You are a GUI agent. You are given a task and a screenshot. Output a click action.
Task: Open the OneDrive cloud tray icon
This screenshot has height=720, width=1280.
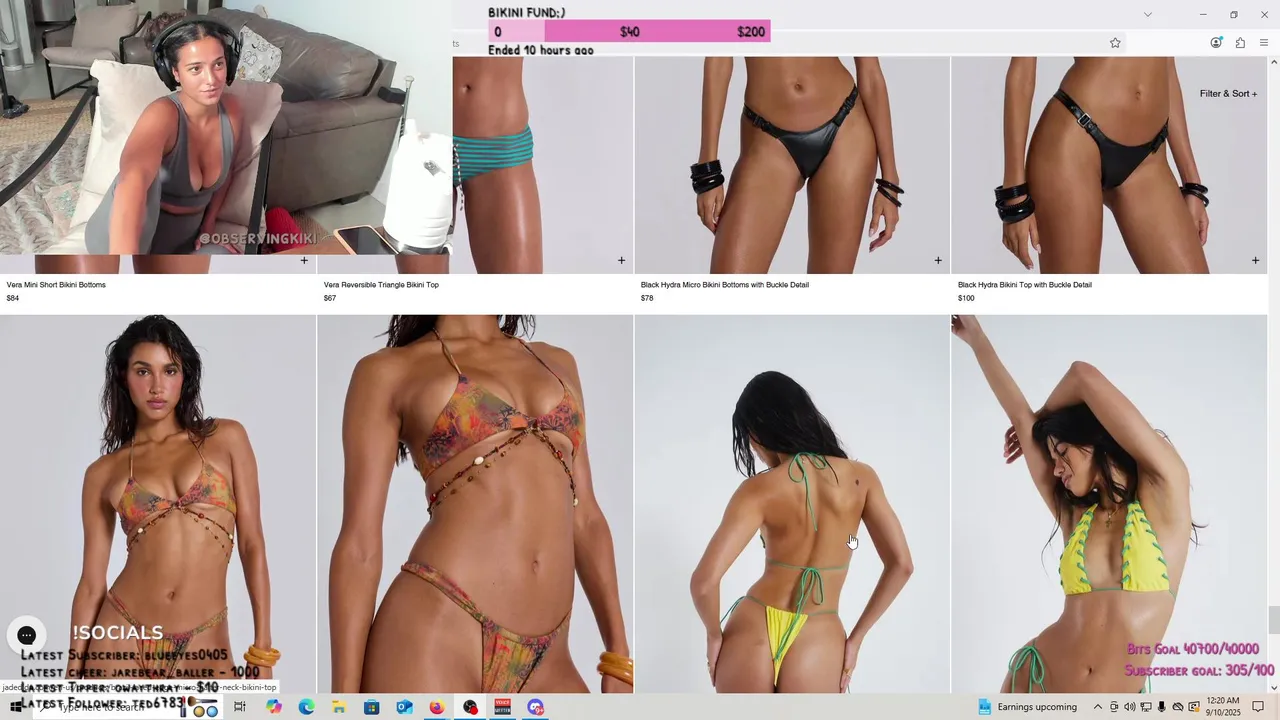point(1178,707)
